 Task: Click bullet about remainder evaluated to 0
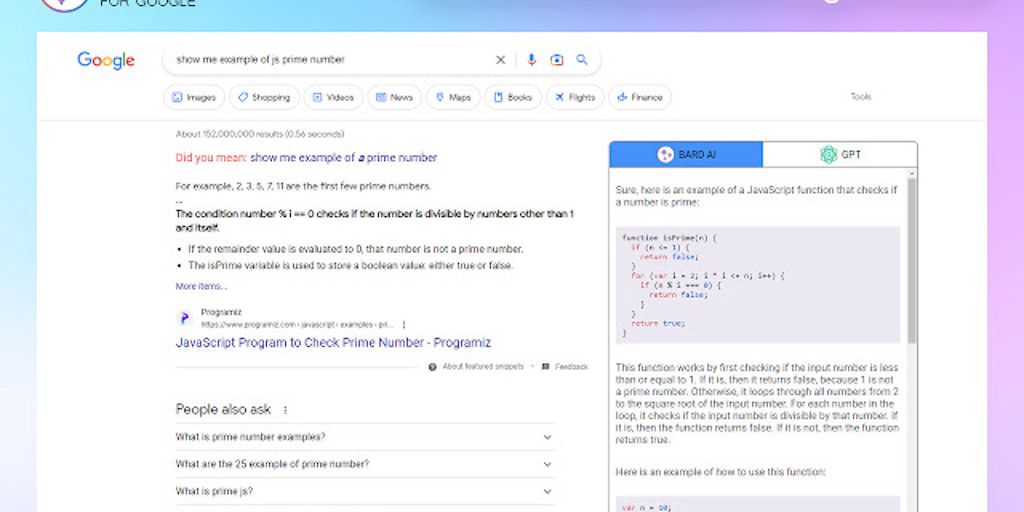tap(355, 249)
